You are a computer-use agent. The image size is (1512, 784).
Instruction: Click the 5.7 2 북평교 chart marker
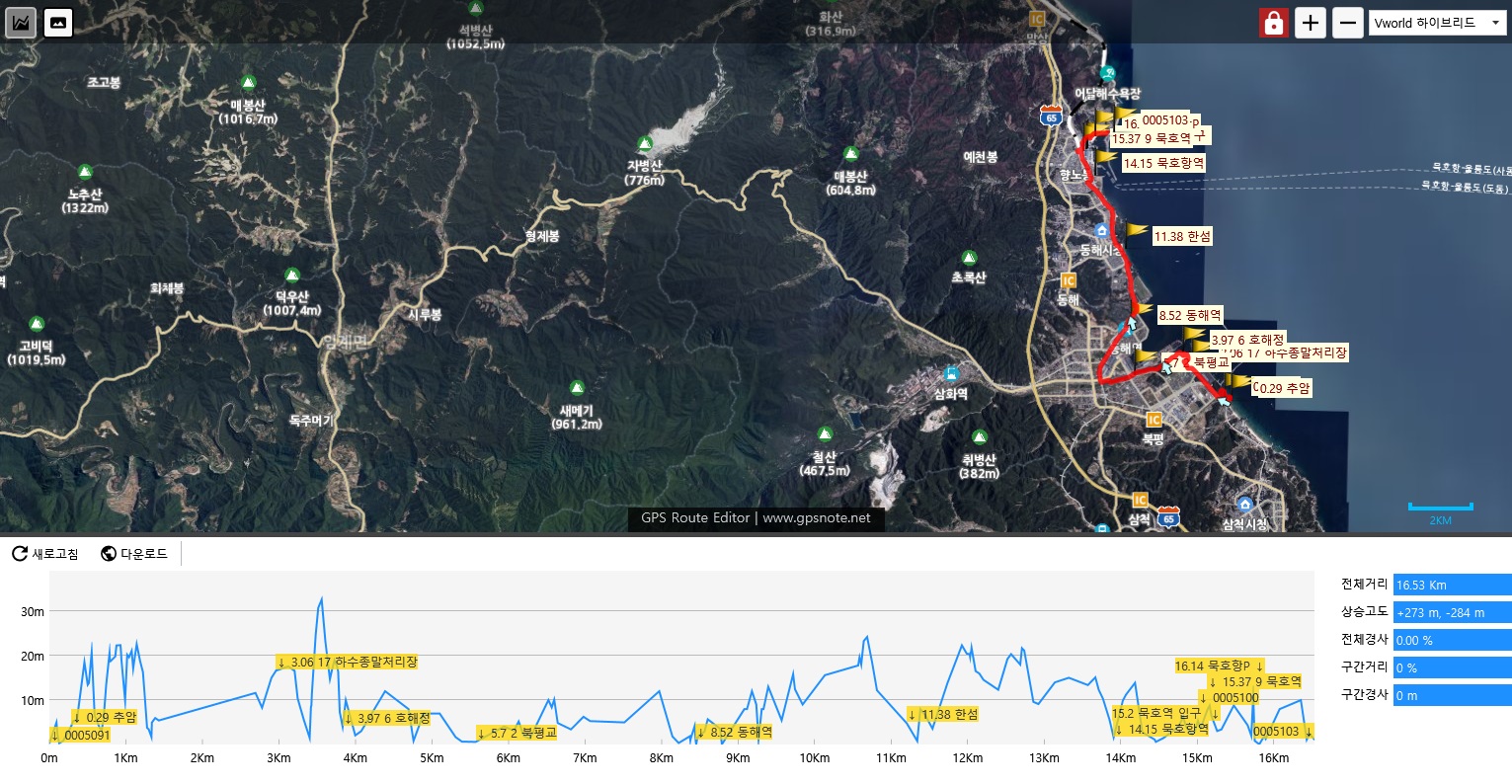tap(516, 733)
